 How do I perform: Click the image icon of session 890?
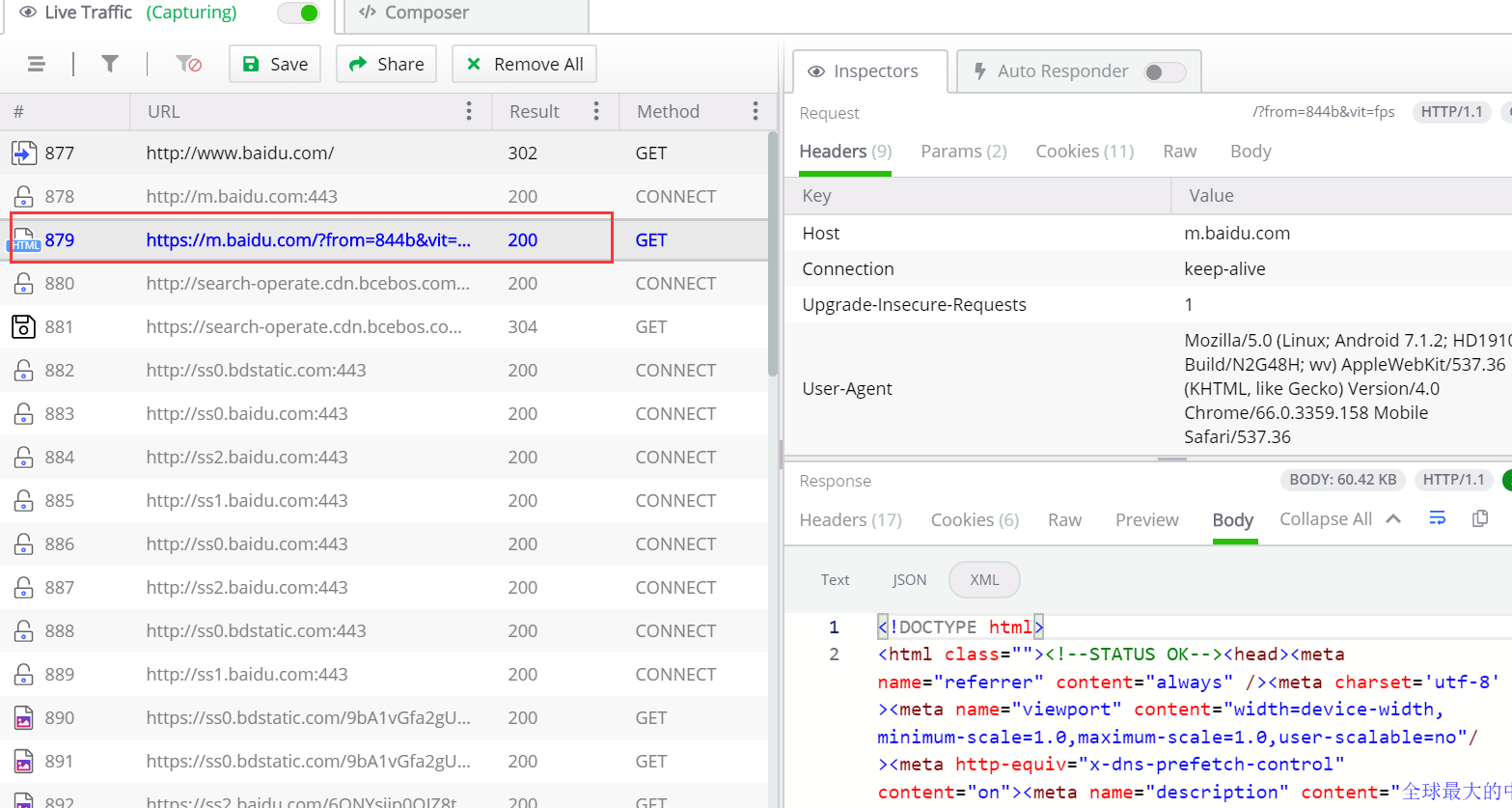24,717
